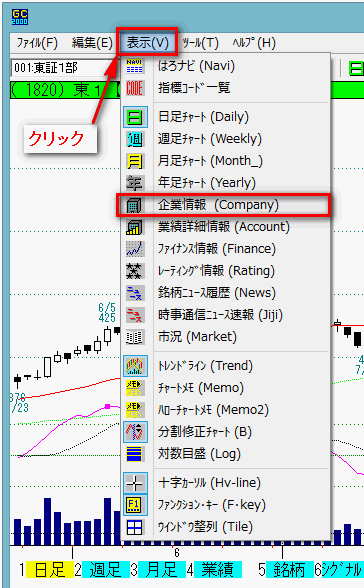
Task: Toggle 十字カーソル (Hv-line) option
Action: point(135,483)
